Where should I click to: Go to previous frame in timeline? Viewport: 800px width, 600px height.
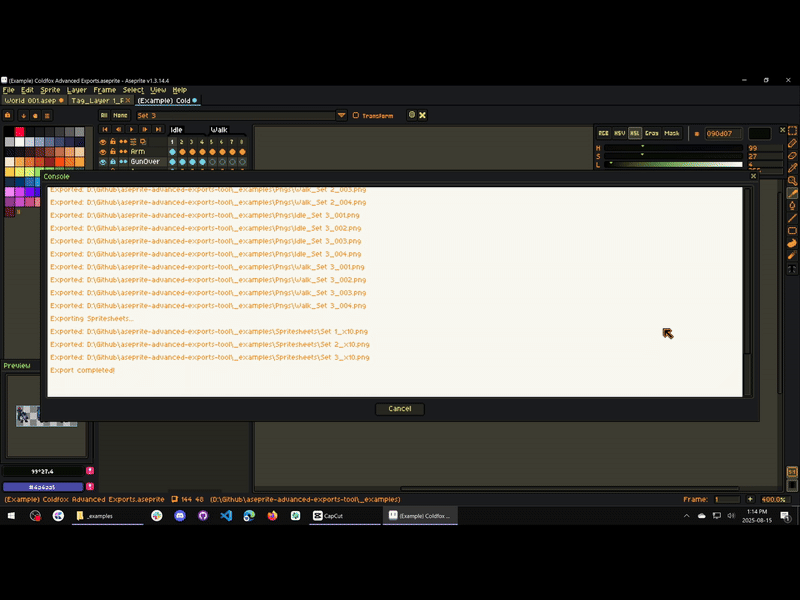click(x=118, y=130)
